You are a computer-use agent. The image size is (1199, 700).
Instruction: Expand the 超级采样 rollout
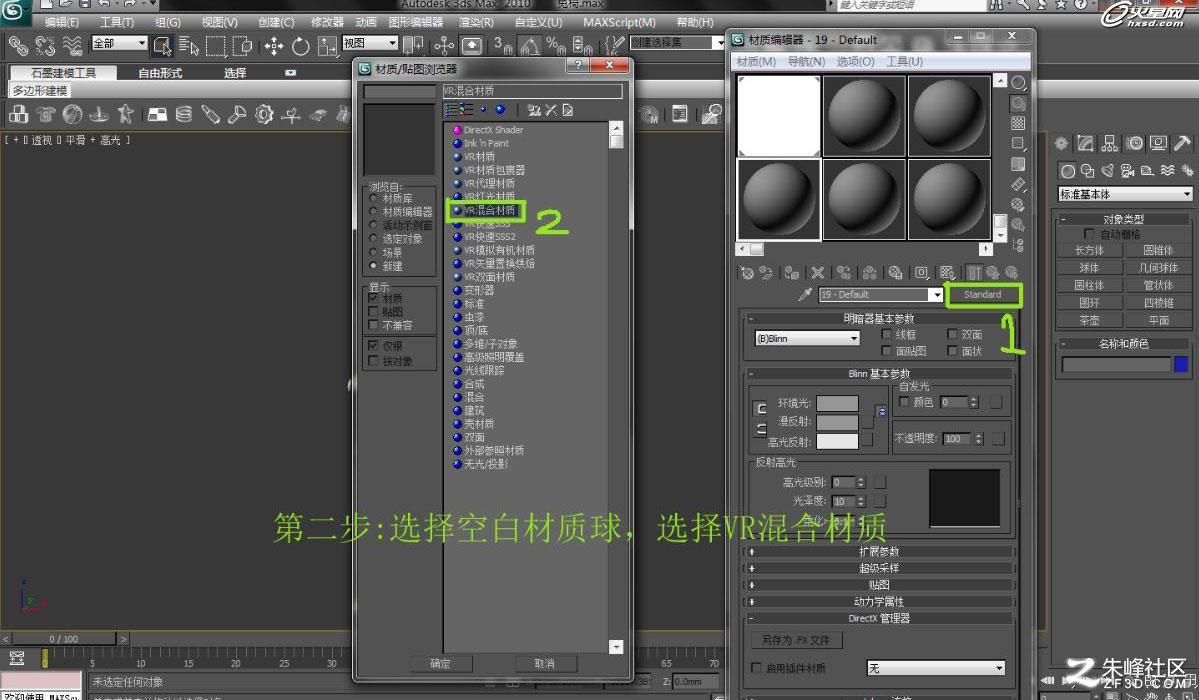[879, 568]
